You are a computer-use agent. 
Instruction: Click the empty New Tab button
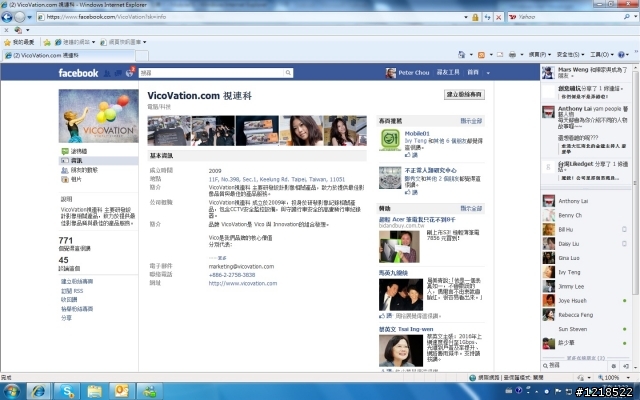[142, 56]
